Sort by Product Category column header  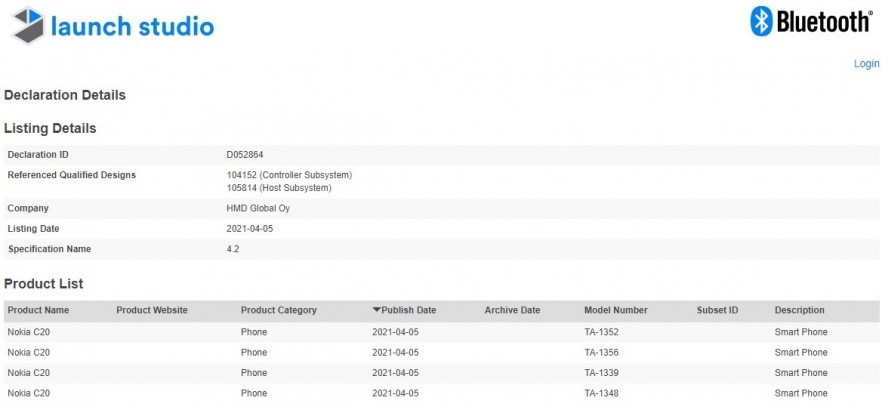tap(279, 310)
